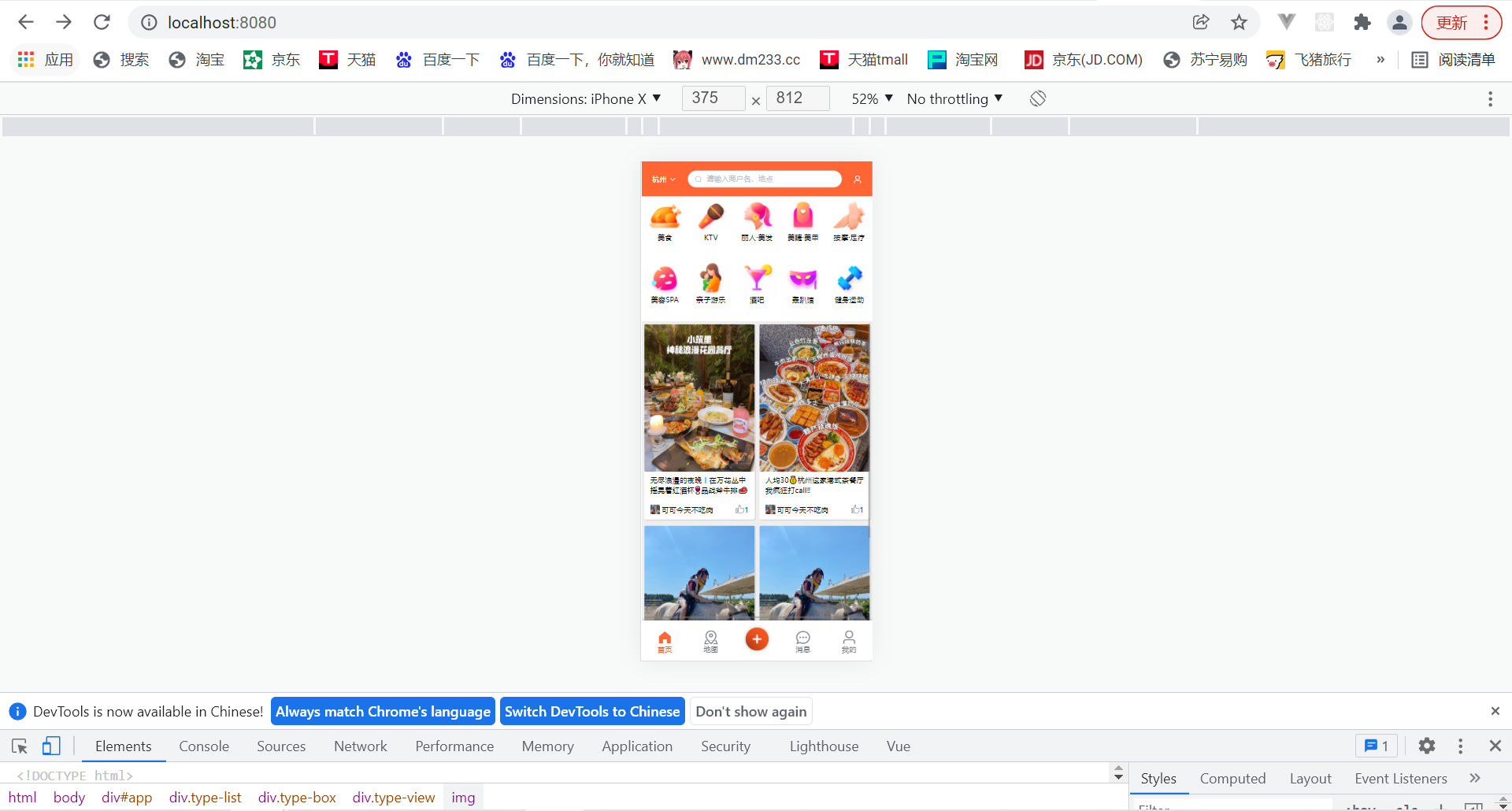Open the Event Listeners tab

point(1401,779)
